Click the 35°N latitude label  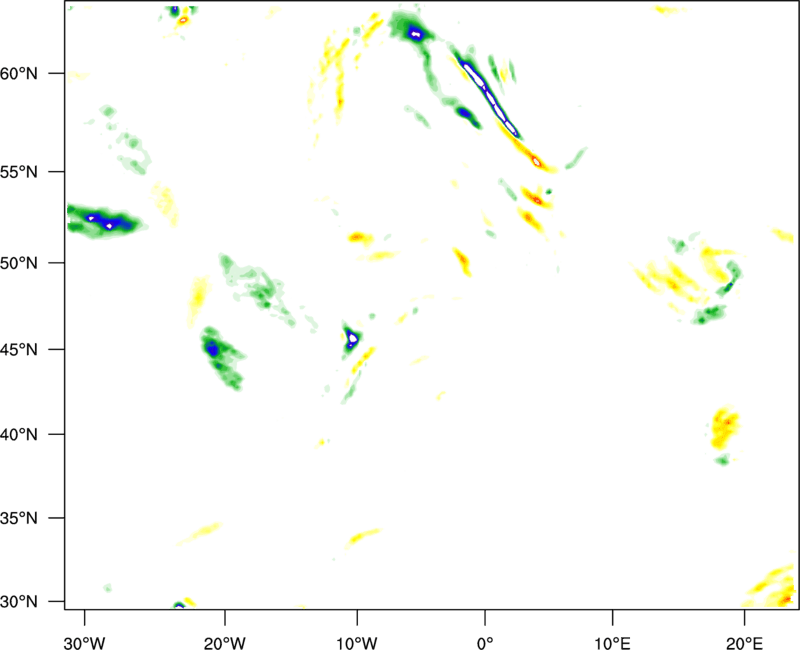19,518
